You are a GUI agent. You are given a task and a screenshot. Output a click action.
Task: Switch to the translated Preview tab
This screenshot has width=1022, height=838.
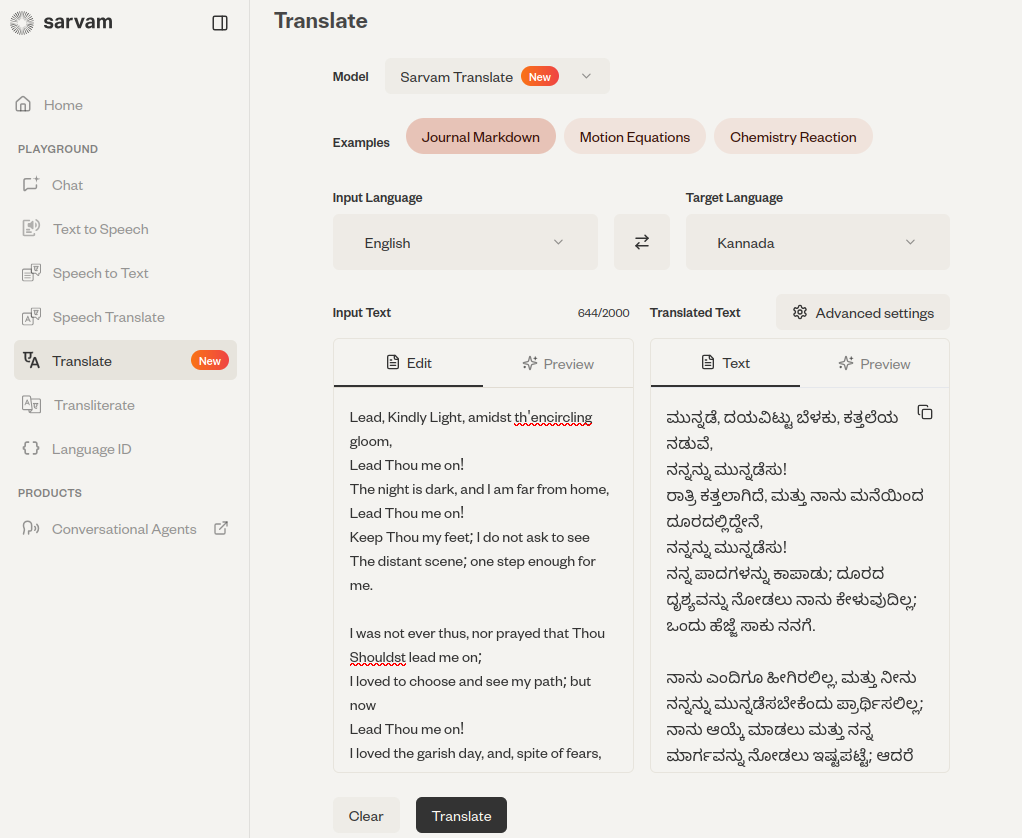[874, 363]
